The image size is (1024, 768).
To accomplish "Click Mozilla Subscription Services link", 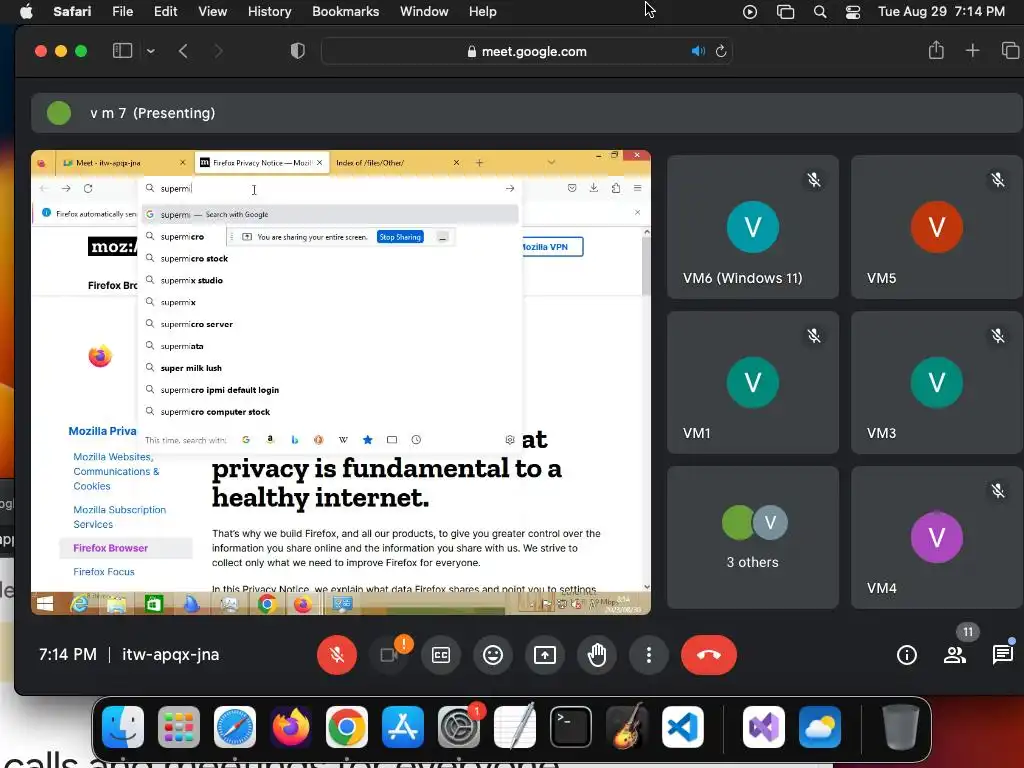I will tap(120, 517).
